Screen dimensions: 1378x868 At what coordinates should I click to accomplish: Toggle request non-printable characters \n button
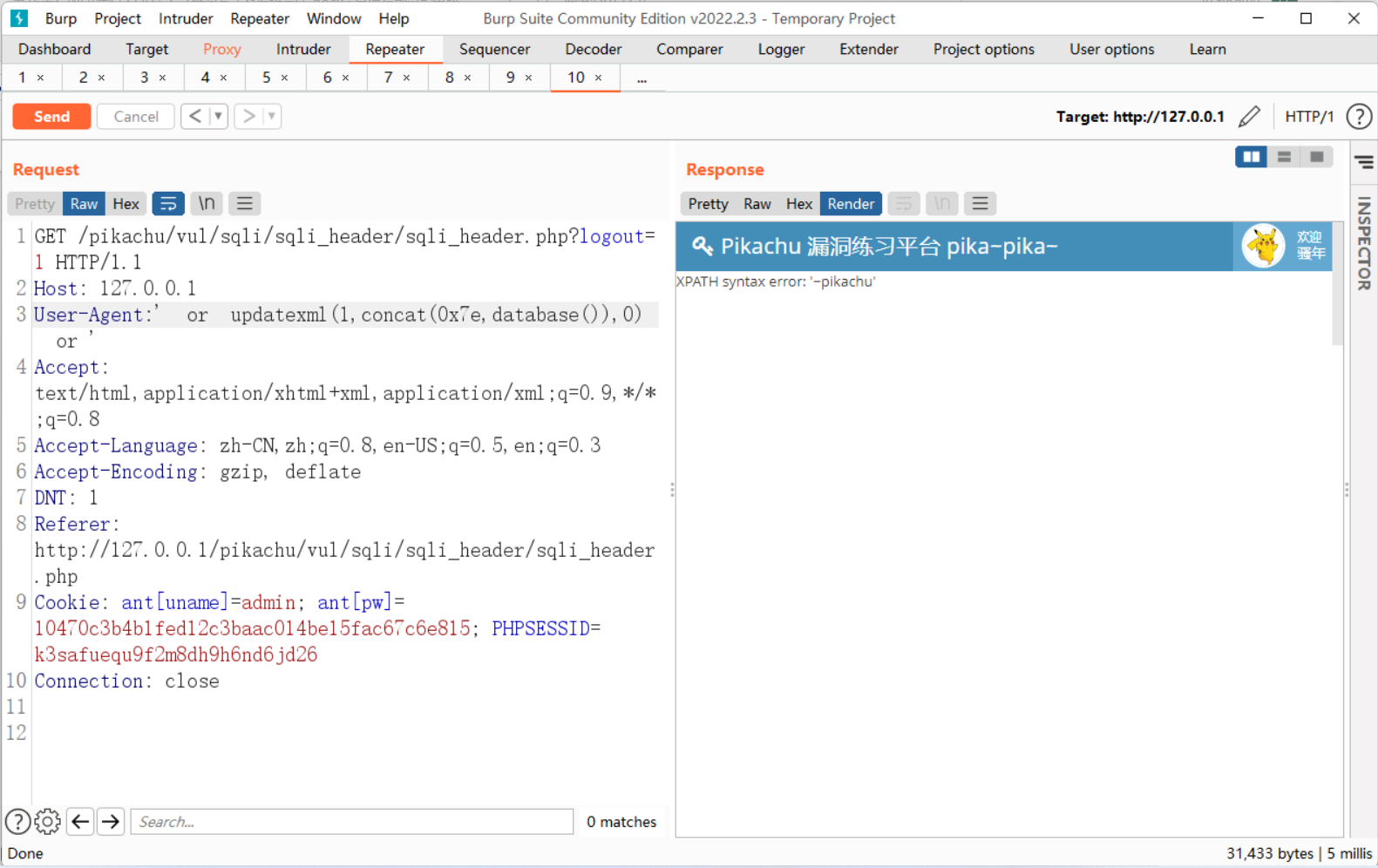(x=207, y=203)
